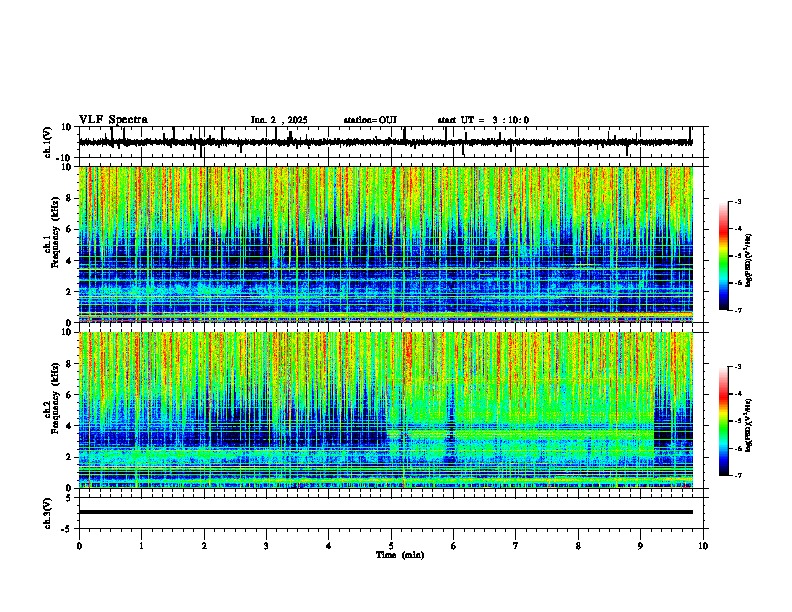Click time axis tick label "2"

tap(204, 546)
